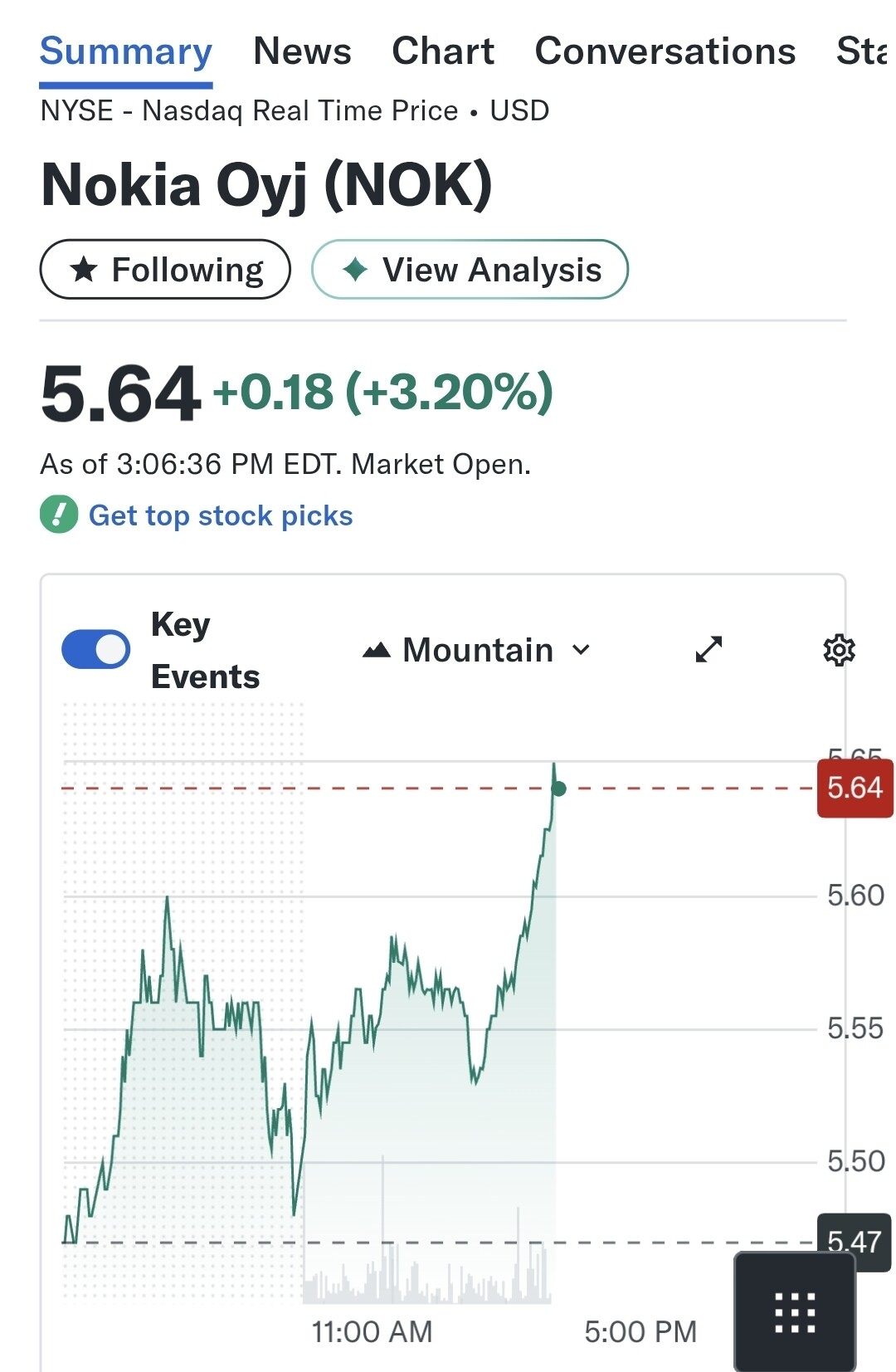Click the mountain chart type icon
Viewport: 896px width, 1372px height.
[377, 650]
